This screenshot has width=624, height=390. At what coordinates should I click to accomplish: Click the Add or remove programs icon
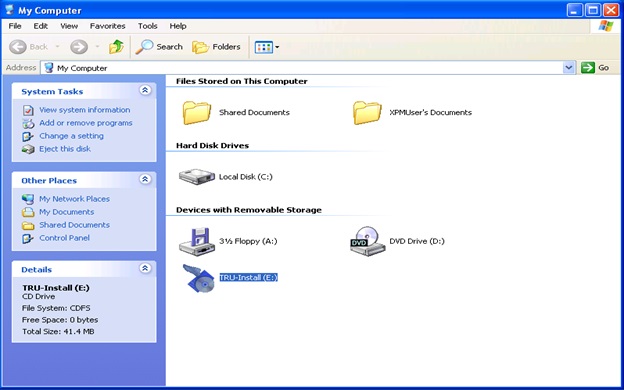coord(28,123)
